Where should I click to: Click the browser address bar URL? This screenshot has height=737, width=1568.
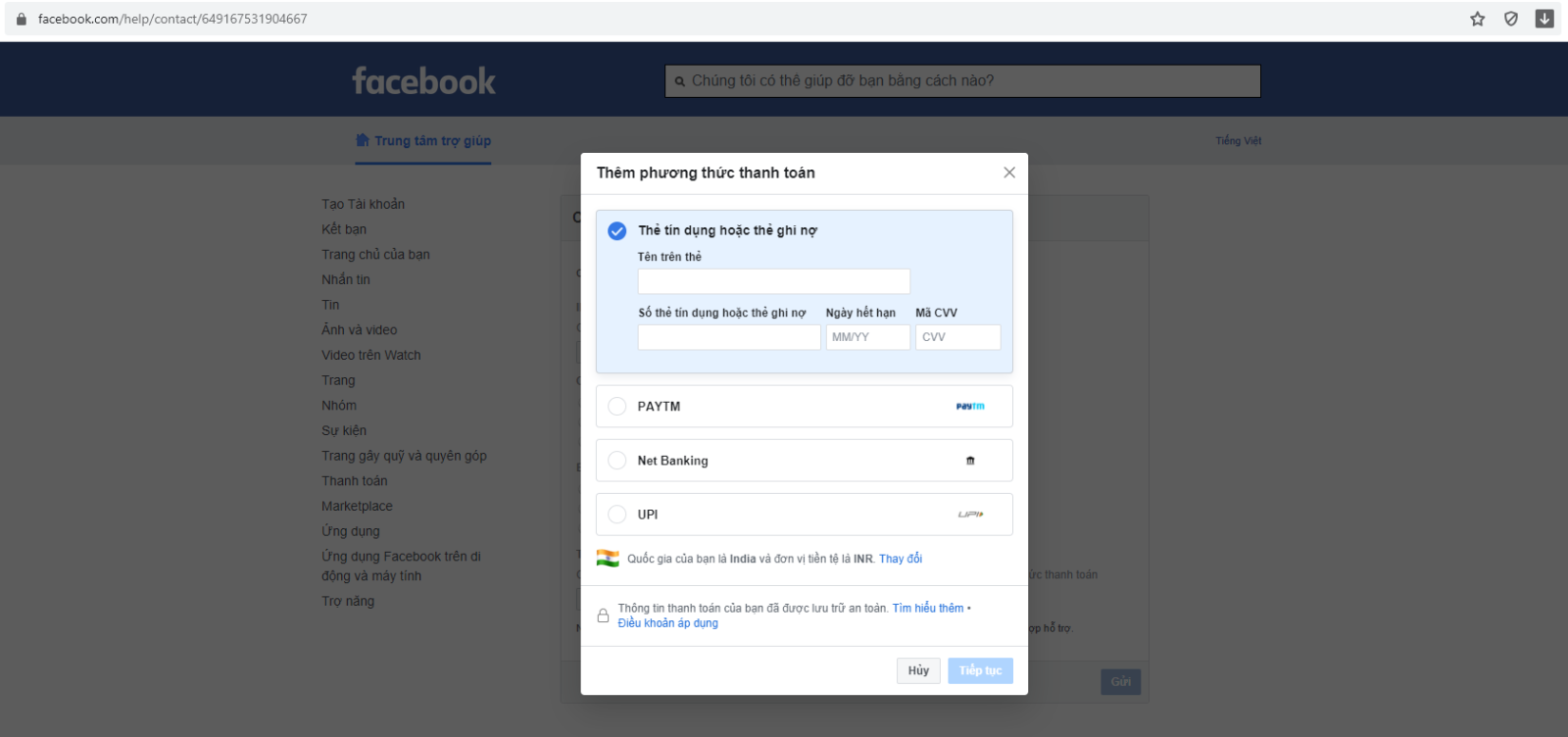click(172, 19)
